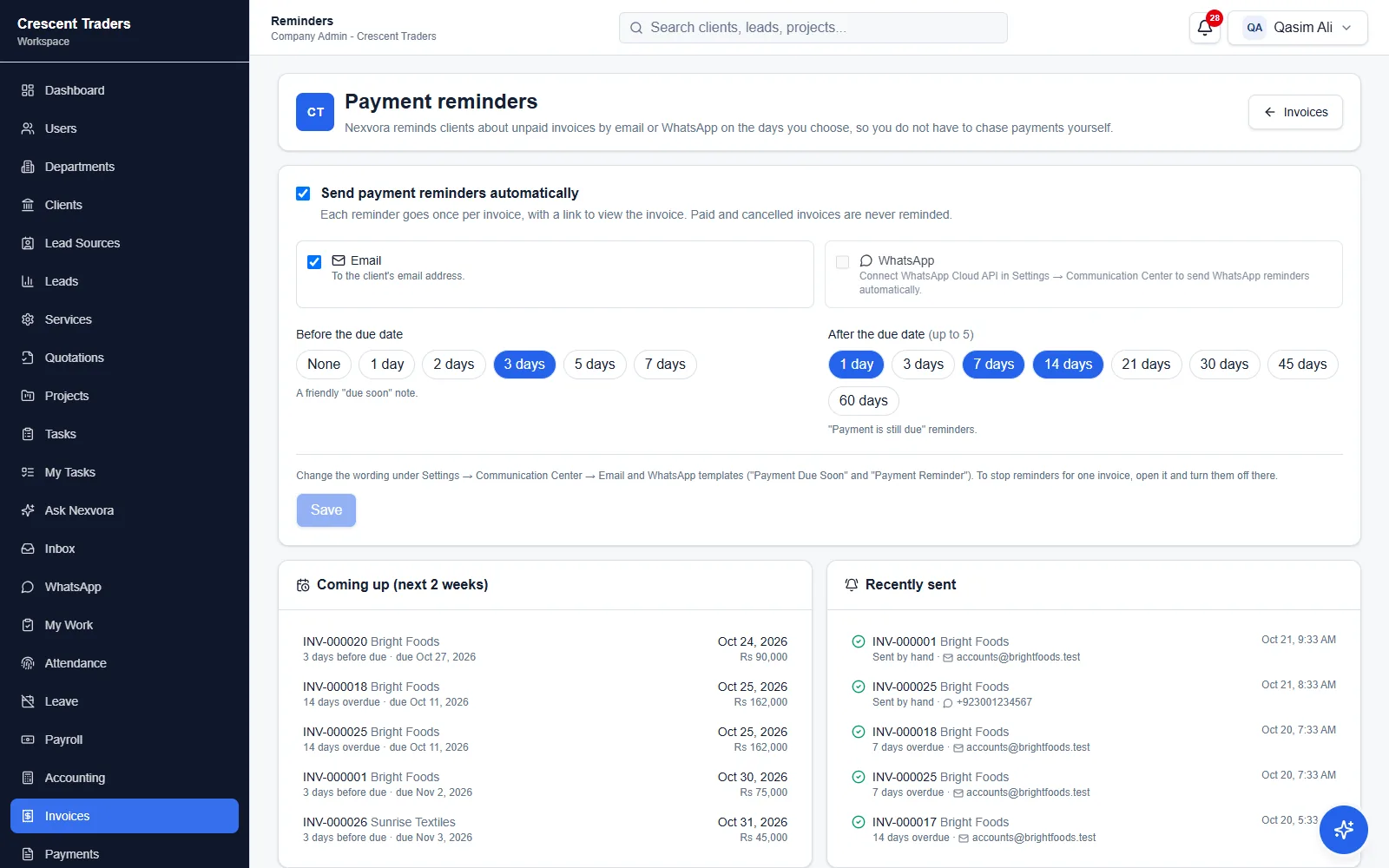Click the Accounting calculator icon in sidebar

click(x=28, y=778)
